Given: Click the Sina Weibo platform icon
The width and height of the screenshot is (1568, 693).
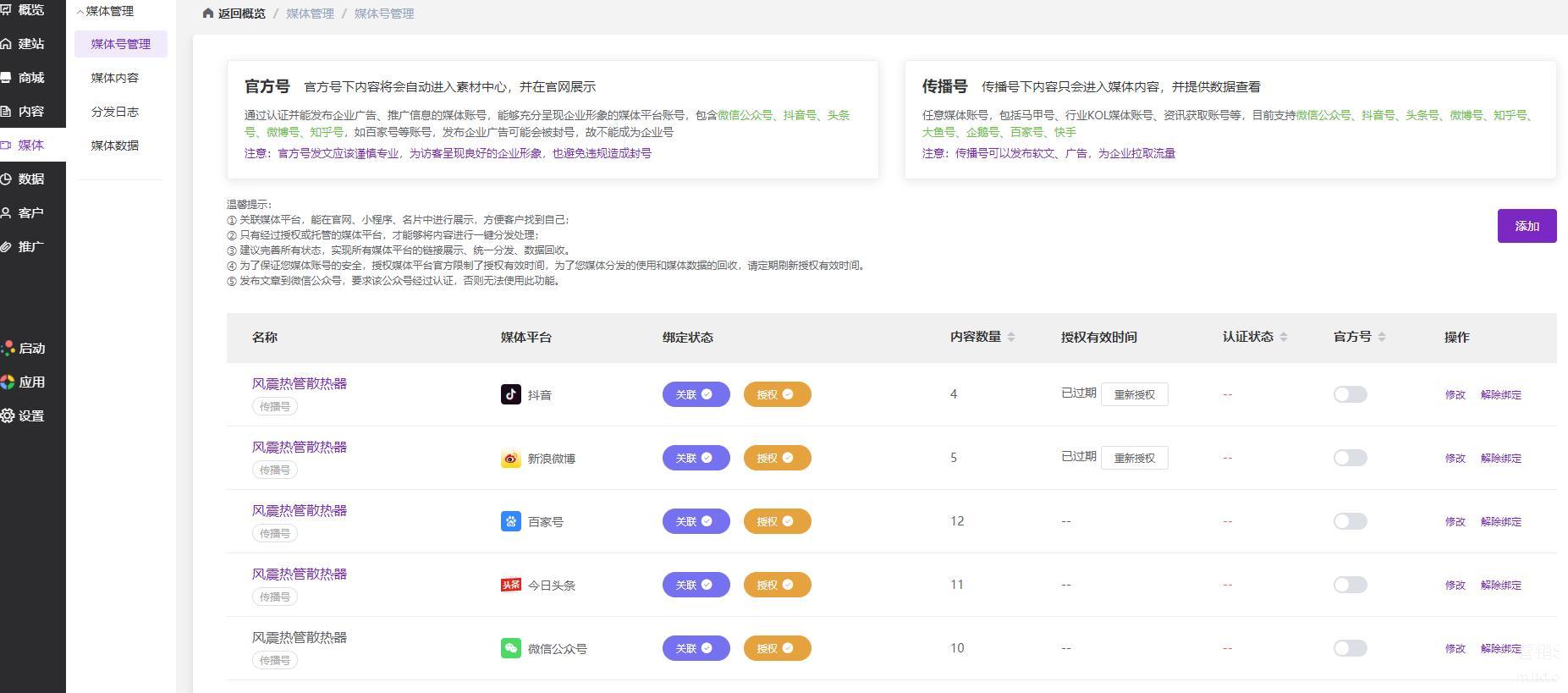Looking at the screenshot, I should (510, 458).
